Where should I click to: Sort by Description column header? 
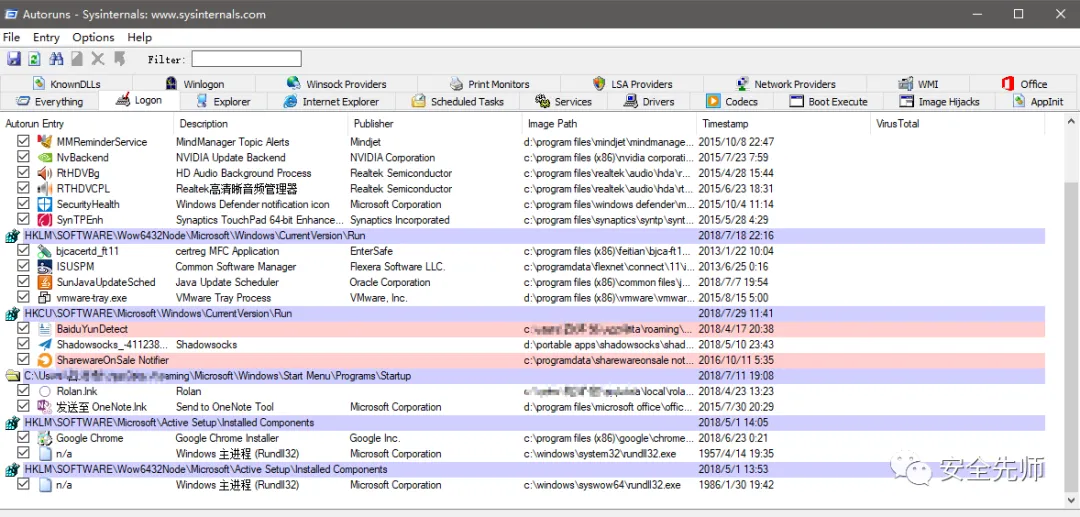pos(261,124)
